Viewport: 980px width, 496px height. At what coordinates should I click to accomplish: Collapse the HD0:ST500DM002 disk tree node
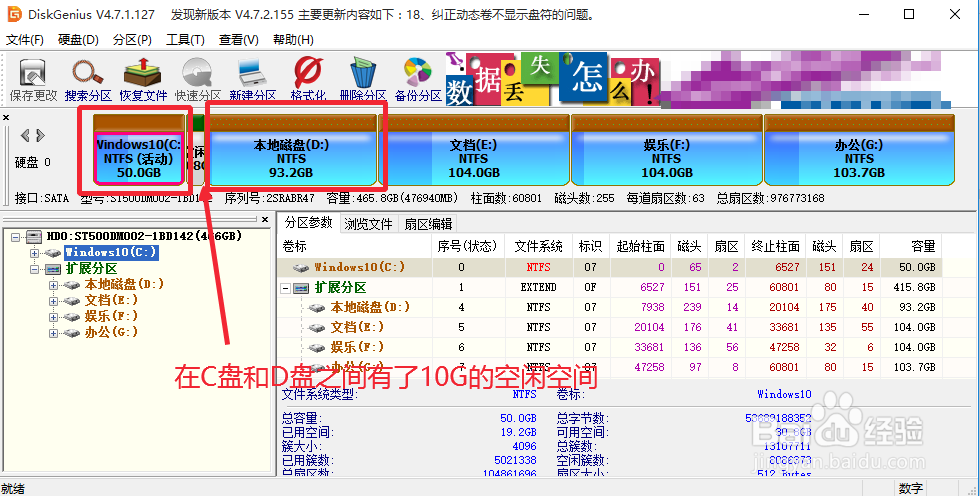coord(16,237)
